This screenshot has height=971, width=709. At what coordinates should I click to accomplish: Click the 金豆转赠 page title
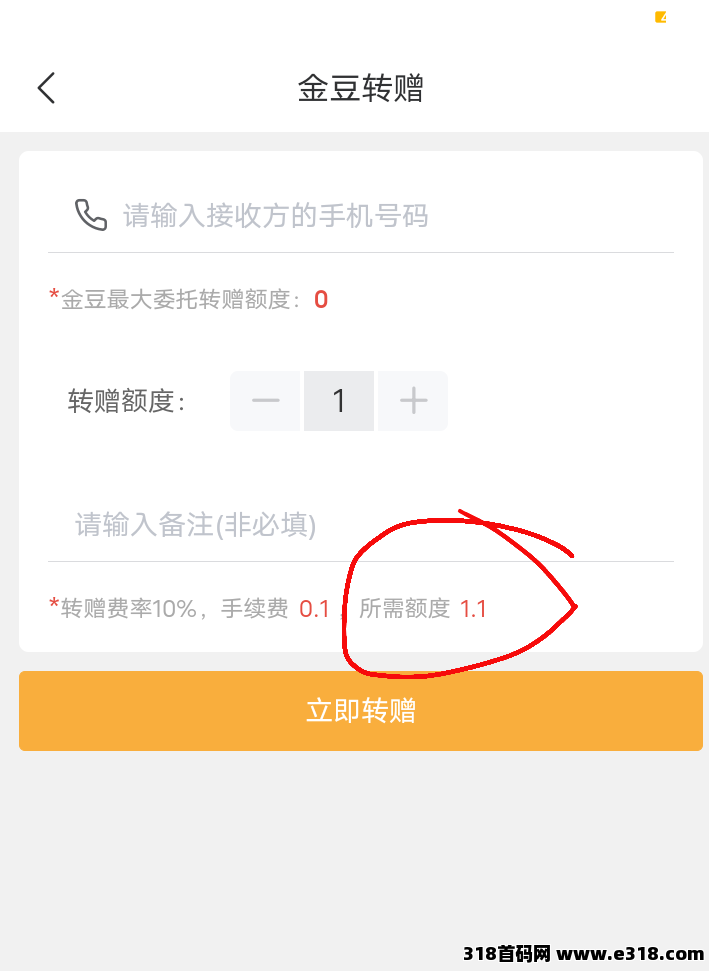pos(360,87)
